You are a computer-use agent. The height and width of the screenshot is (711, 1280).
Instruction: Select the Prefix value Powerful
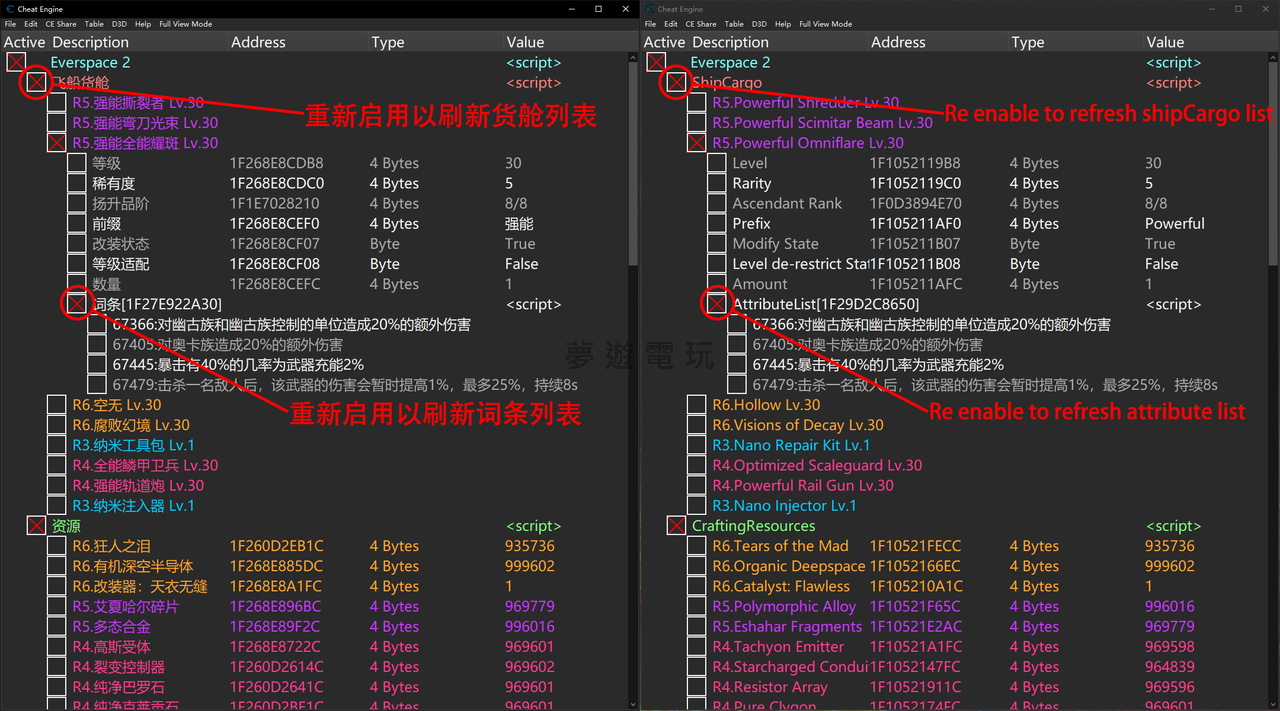(1174, 224)
